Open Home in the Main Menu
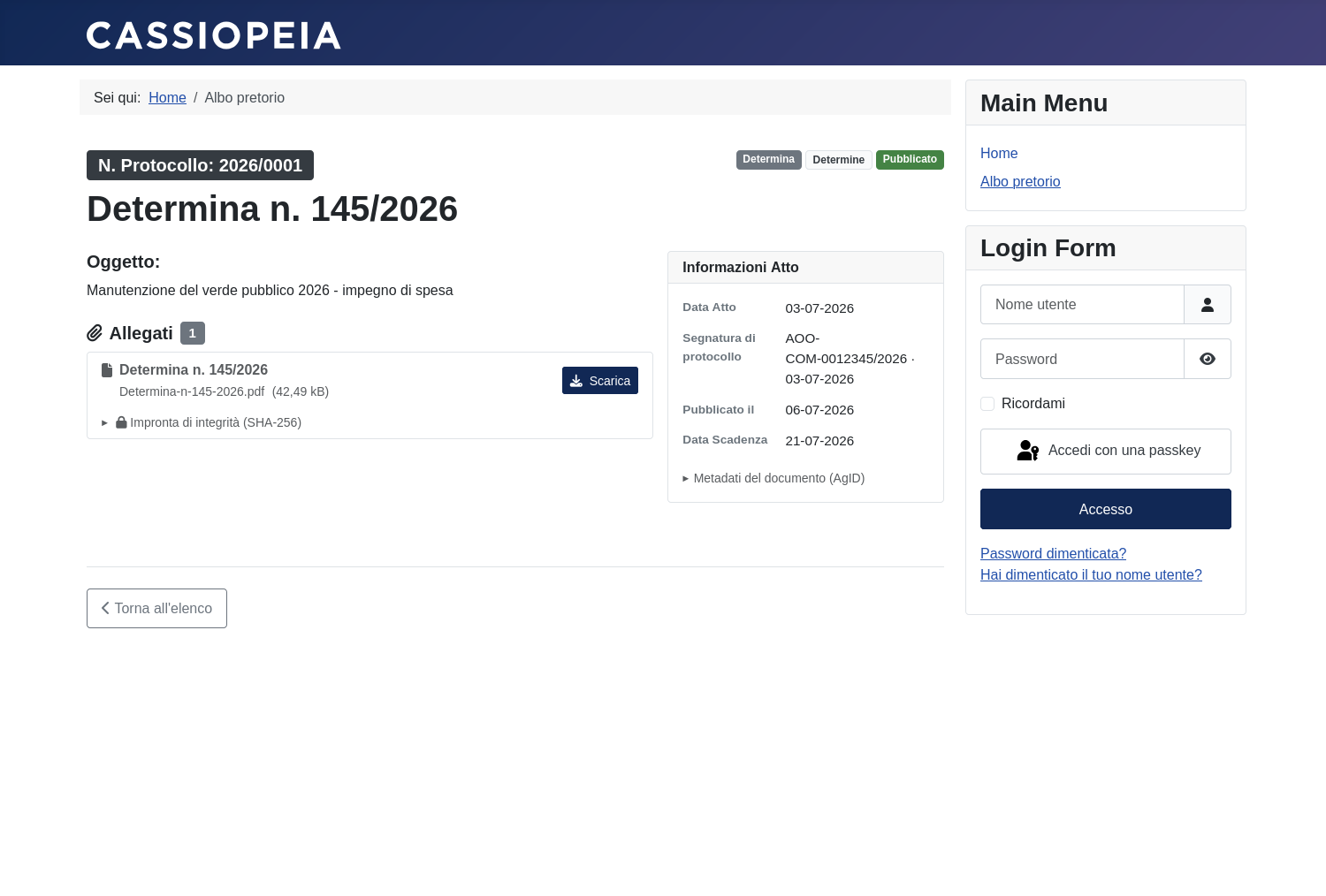 [999, 153]
